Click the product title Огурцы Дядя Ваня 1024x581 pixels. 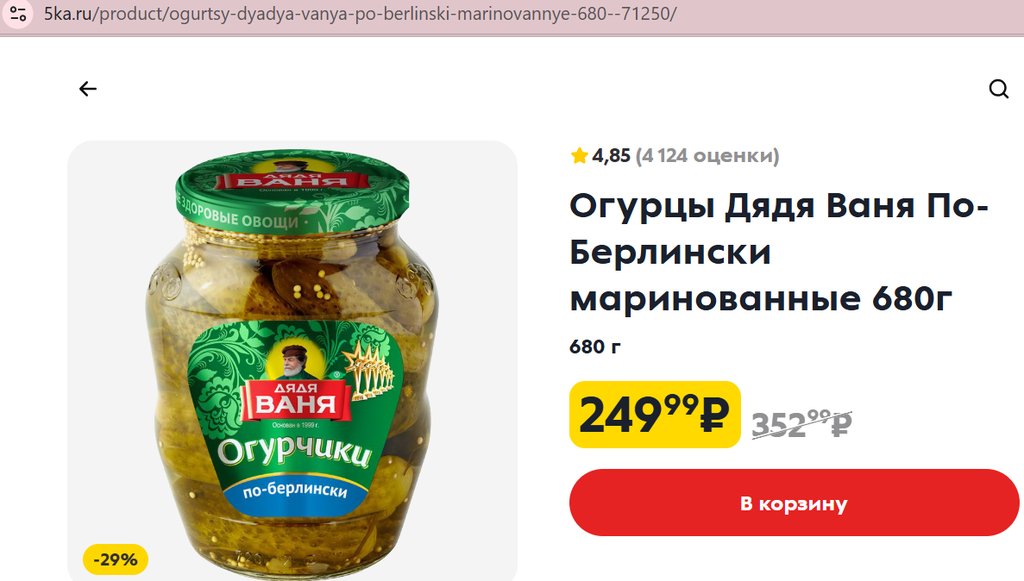tap(779, 252)
